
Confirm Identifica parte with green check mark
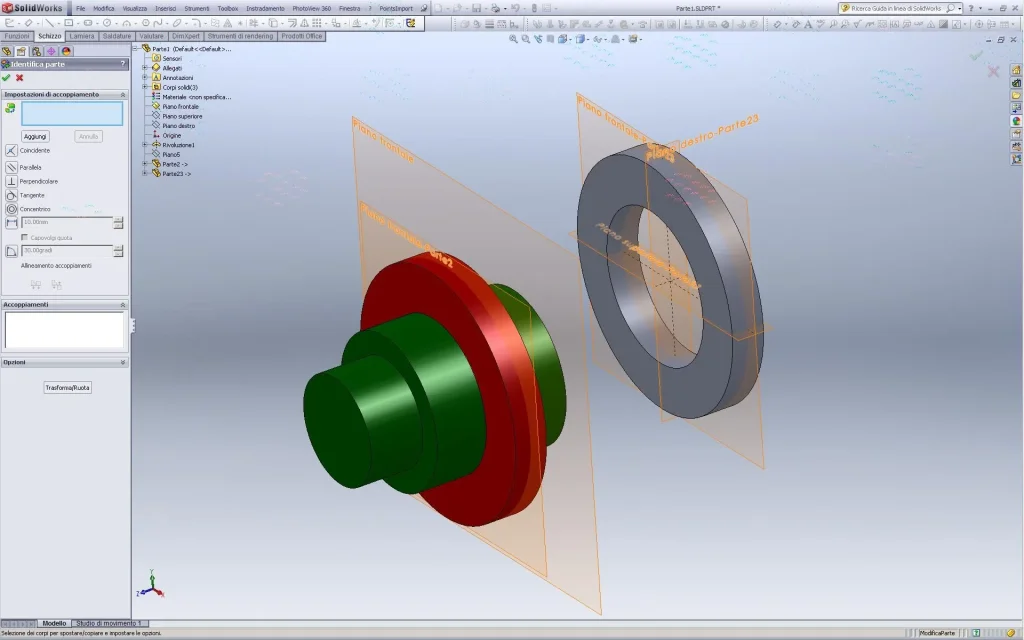tap(6, 78)
